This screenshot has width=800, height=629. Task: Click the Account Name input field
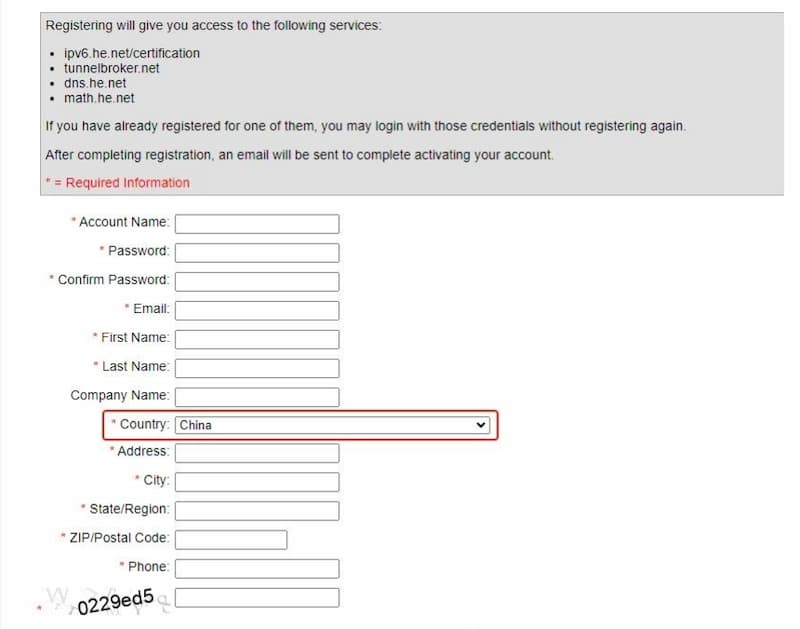click(x=257, y=224)
